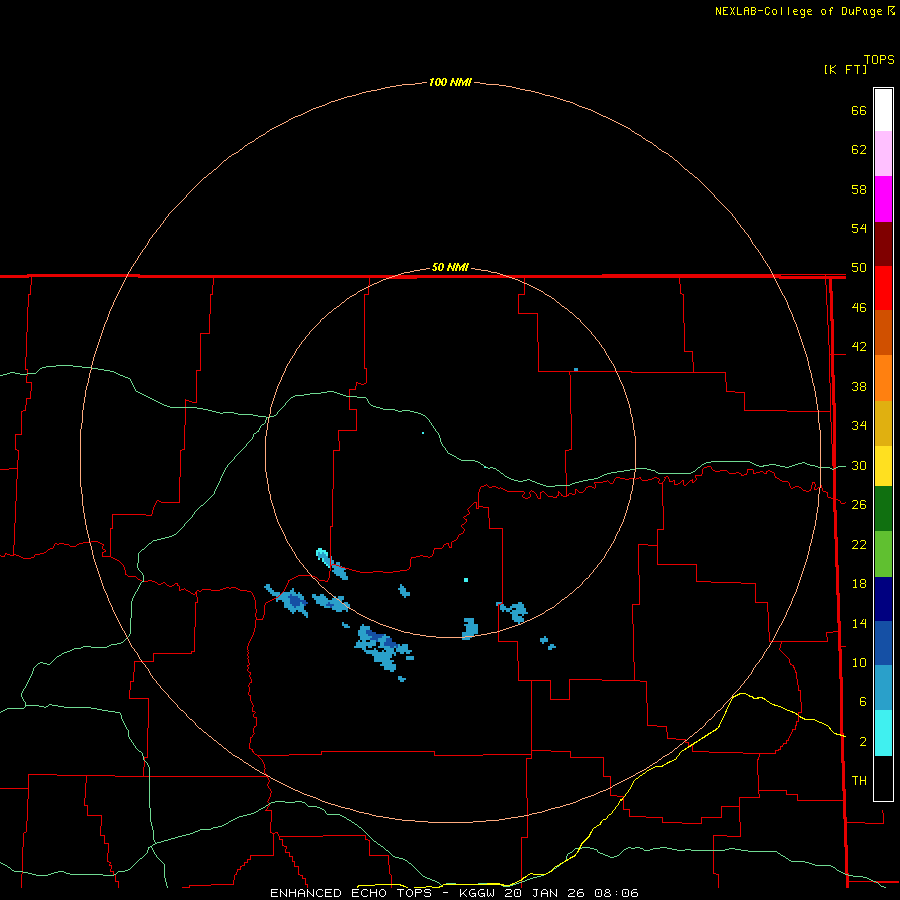Click the 50 NMI range ring label

click(450, 267)
